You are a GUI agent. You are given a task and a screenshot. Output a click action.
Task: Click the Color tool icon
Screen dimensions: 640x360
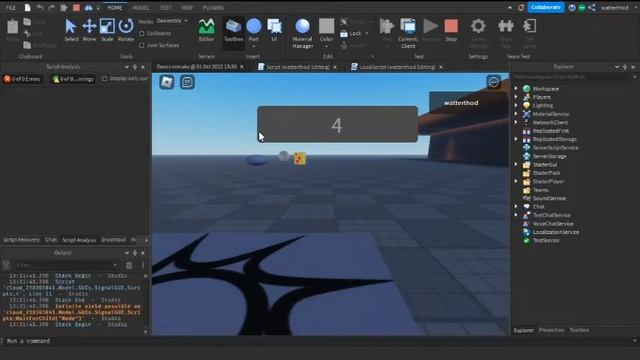[x=326, y=30]
